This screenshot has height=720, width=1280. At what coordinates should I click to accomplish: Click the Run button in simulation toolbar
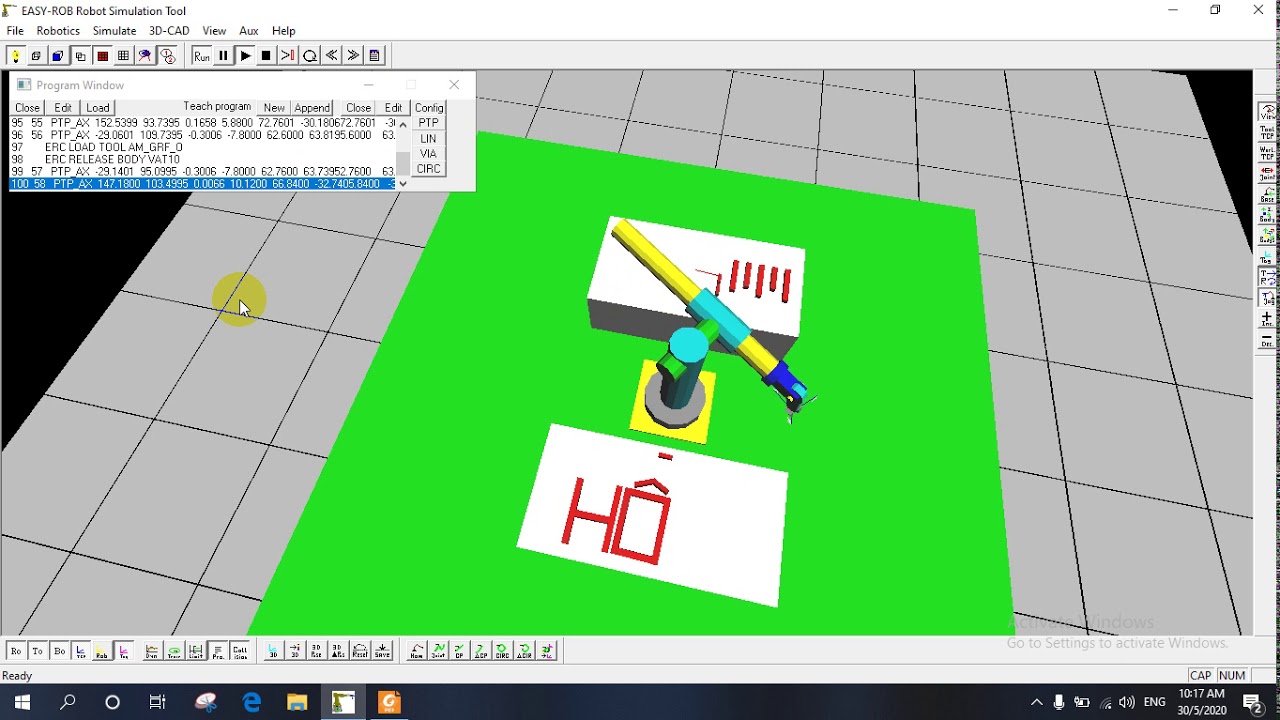(201, 56)
